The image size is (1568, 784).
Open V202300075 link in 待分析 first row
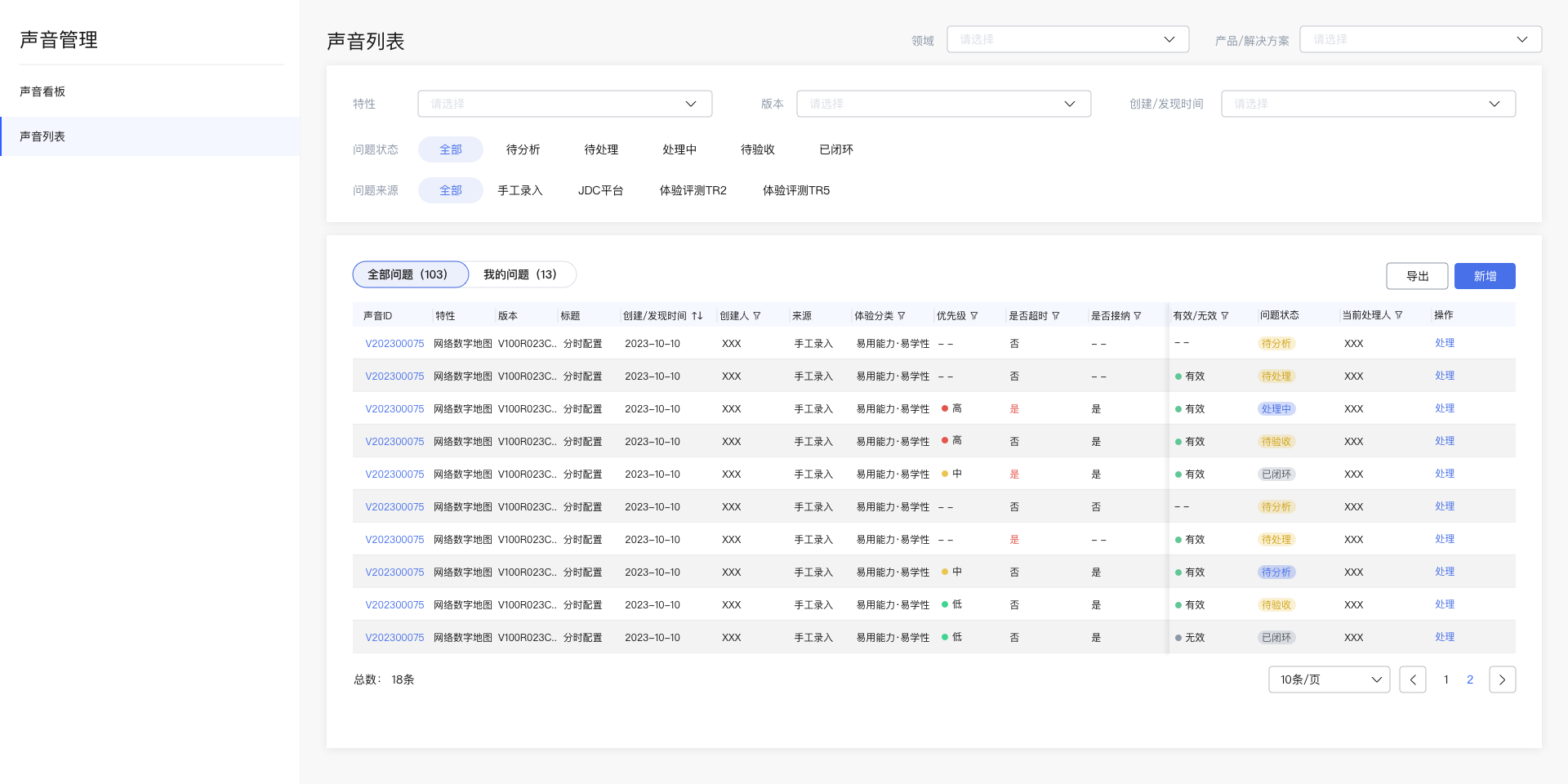pyautogui.click(x=394, y=344)
